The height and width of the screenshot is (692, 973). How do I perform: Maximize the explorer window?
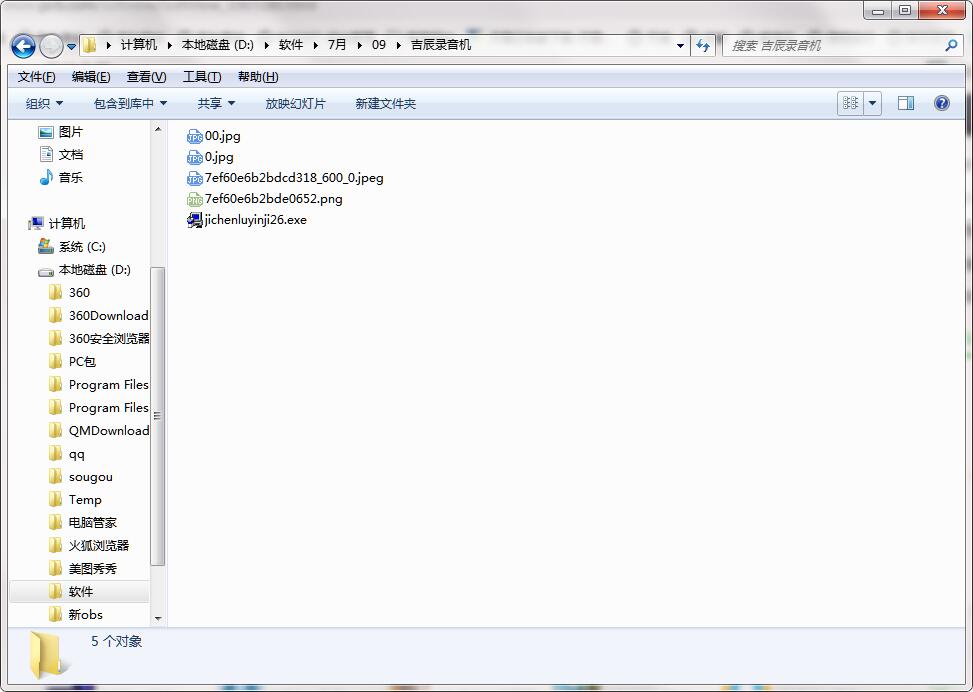905,10
